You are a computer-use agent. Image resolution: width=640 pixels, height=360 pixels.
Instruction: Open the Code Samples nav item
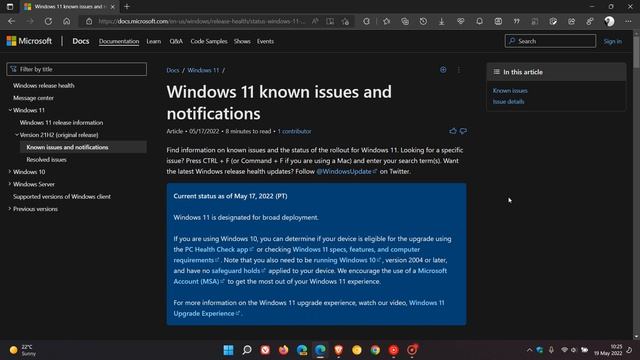pyautogui.click(x=209, y=41)
